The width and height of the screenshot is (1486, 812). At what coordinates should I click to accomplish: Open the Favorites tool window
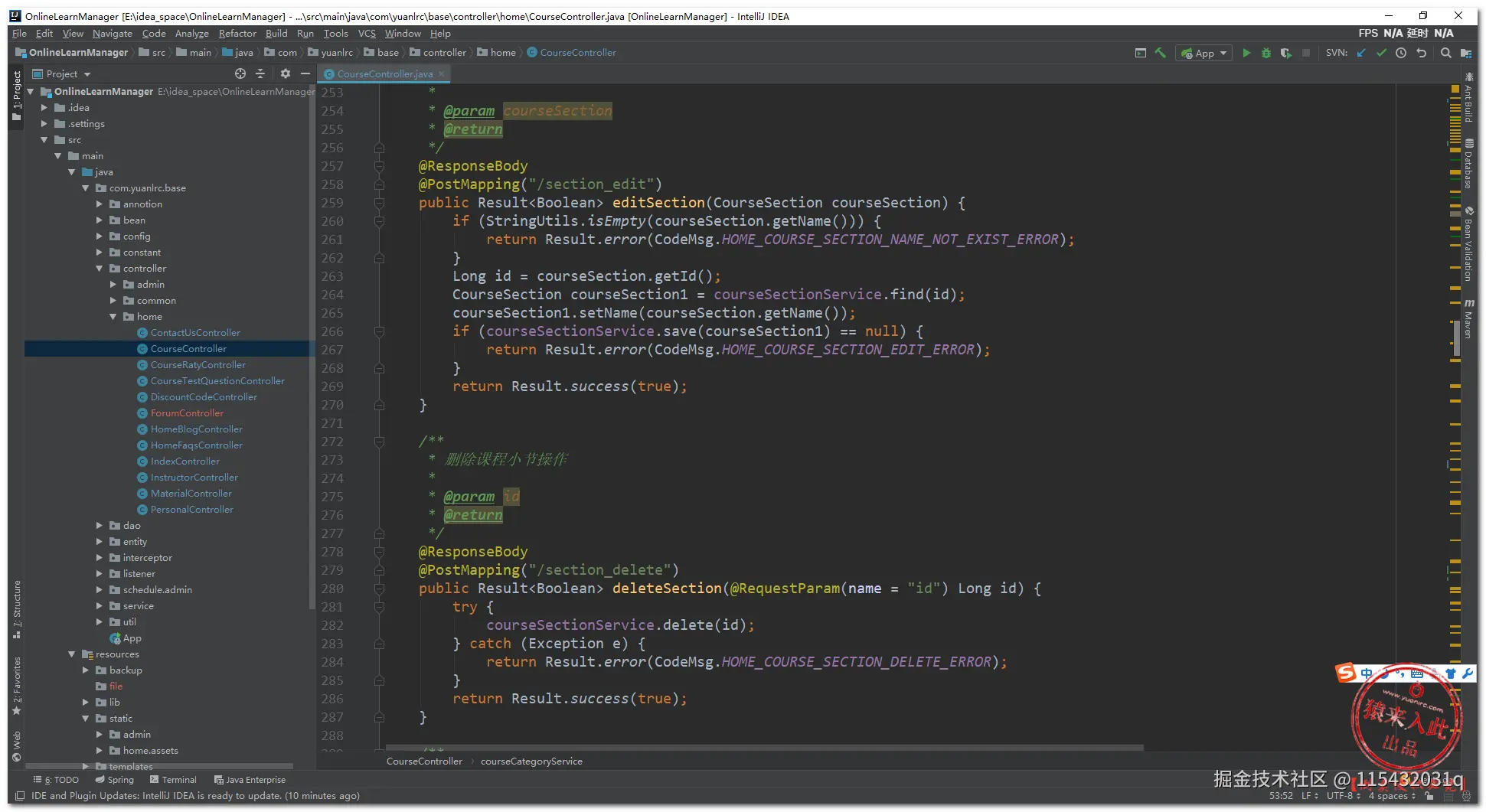click(x=17, y=686)
